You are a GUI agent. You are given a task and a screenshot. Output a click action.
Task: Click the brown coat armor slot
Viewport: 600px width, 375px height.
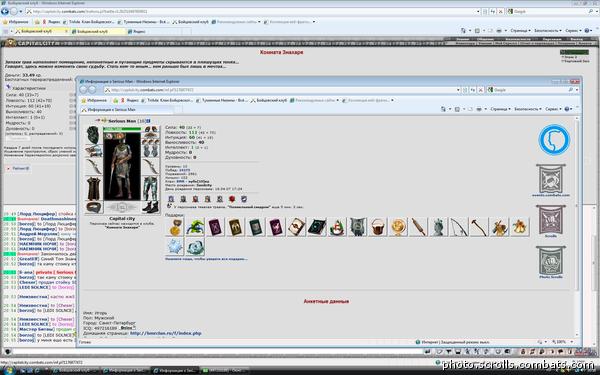(94, 188)
